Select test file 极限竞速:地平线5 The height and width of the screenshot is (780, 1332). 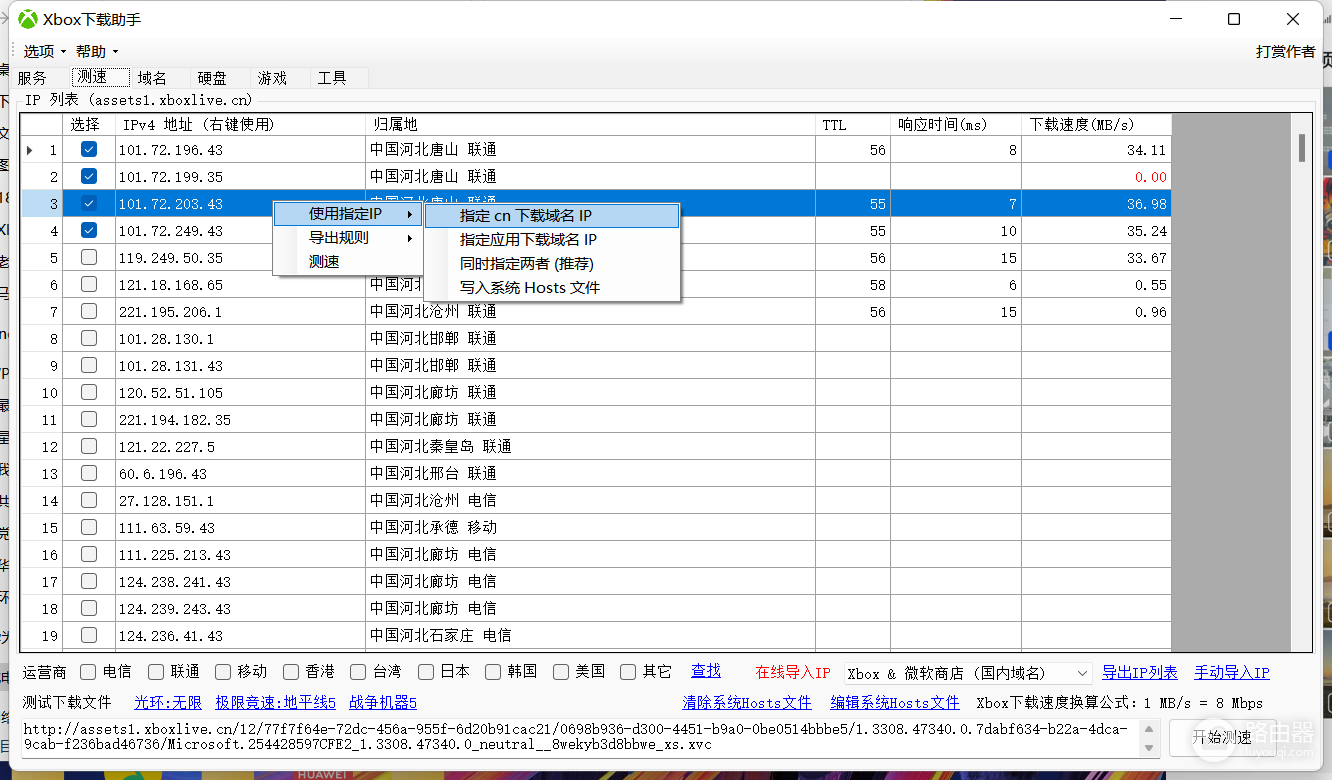point(276,702)
